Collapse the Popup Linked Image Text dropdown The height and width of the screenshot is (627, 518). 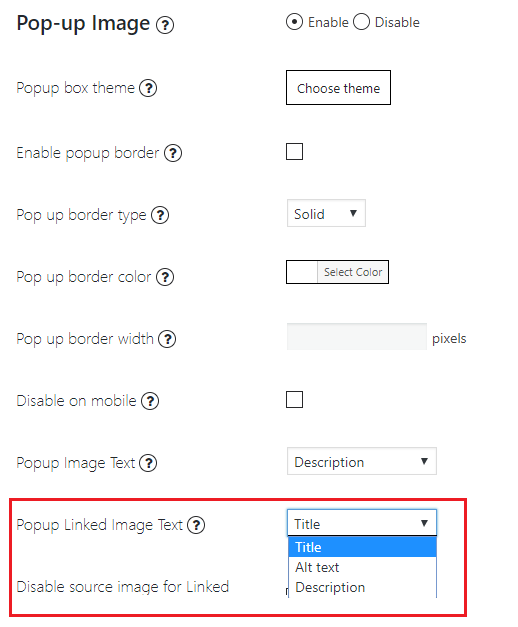pos(362,523)
